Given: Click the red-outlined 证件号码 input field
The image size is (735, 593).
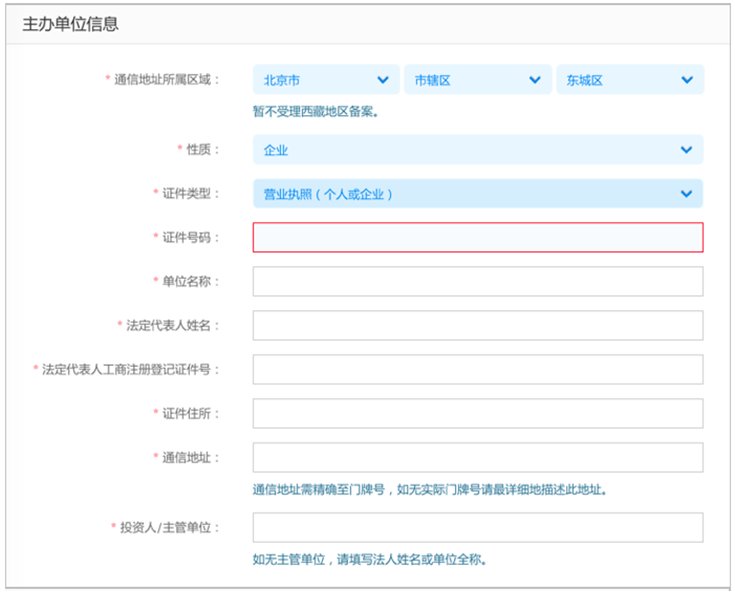Looking at the screenshot, I should point(477,237).
